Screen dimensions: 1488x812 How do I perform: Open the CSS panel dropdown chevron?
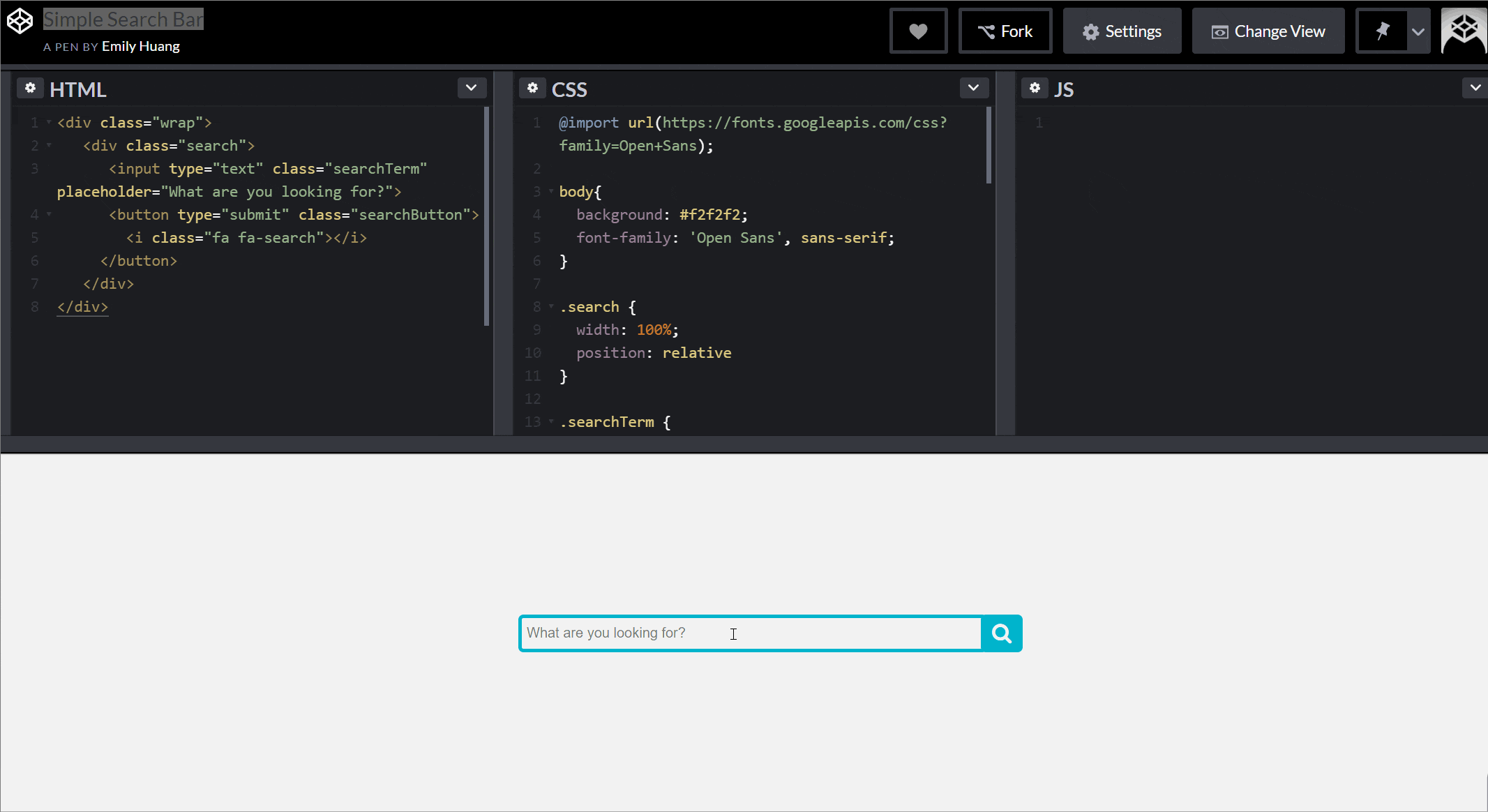[974, 88]
